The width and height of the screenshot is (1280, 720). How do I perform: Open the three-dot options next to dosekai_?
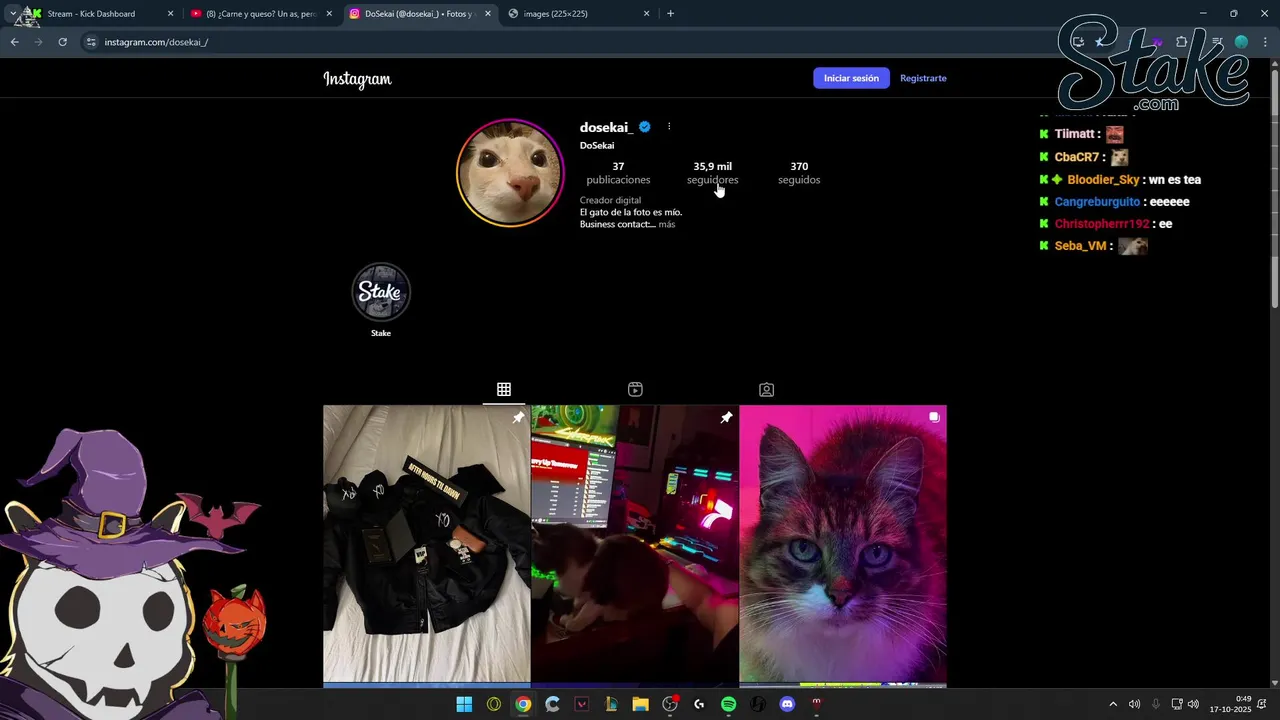(x=669, y=127)
